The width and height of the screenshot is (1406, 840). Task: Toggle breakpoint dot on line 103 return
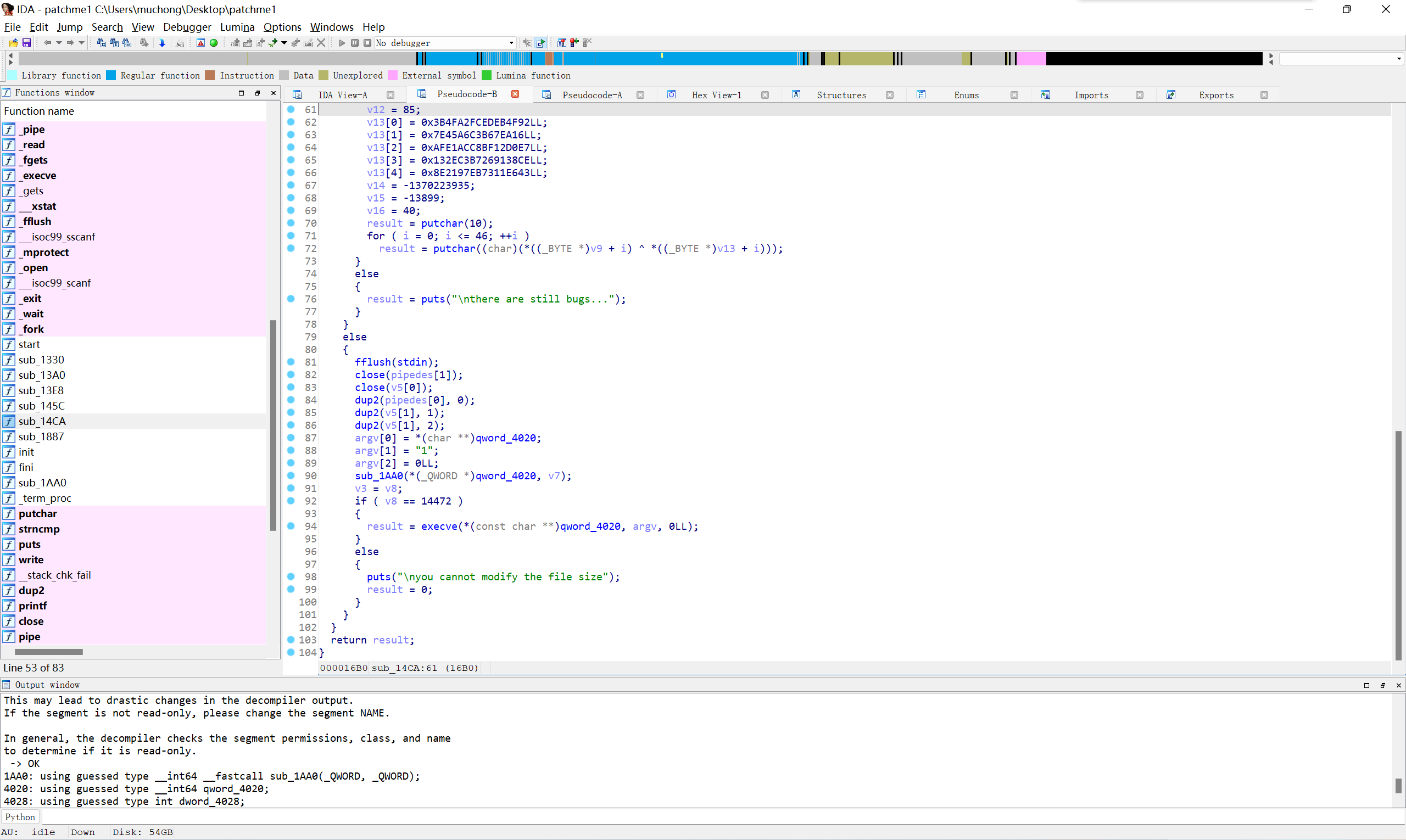291,640
